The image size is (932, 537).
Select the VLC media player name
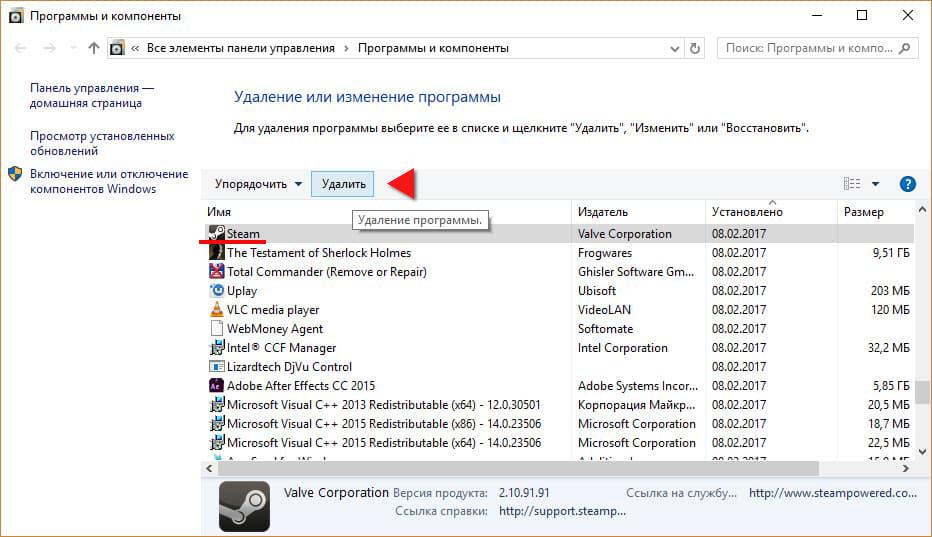click(273, 310)
